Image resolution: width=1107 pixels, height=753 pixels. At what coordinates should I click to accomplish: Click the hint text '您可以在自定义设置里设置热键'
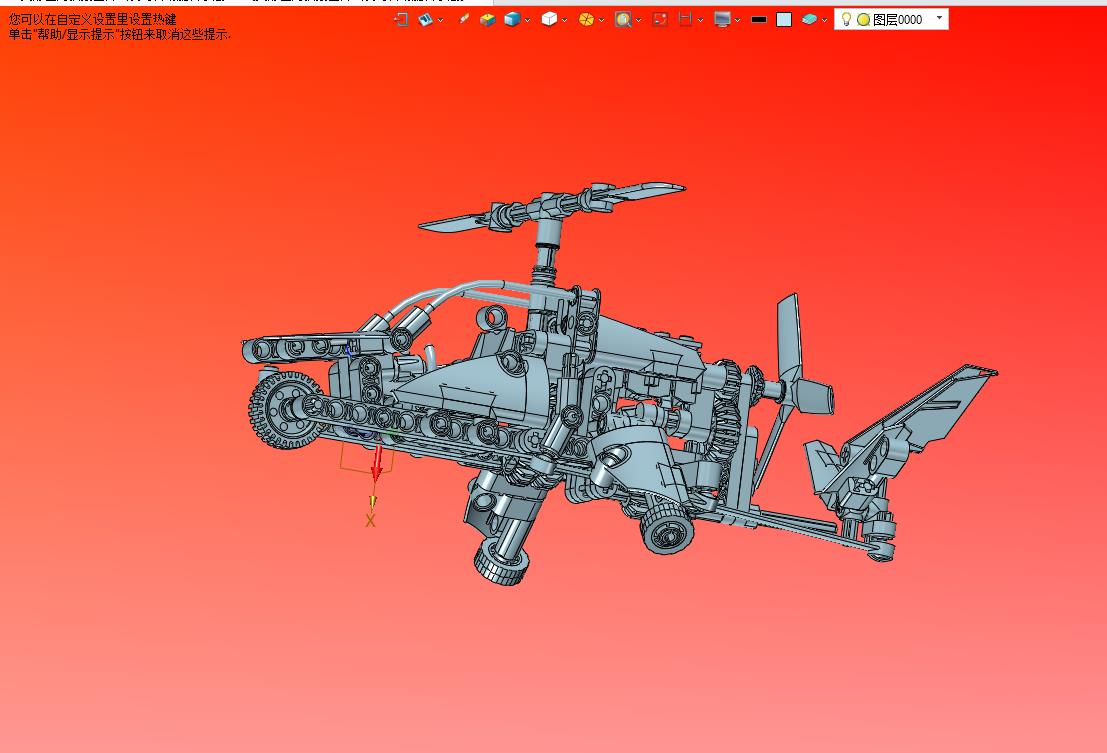[x=92, y=19]
